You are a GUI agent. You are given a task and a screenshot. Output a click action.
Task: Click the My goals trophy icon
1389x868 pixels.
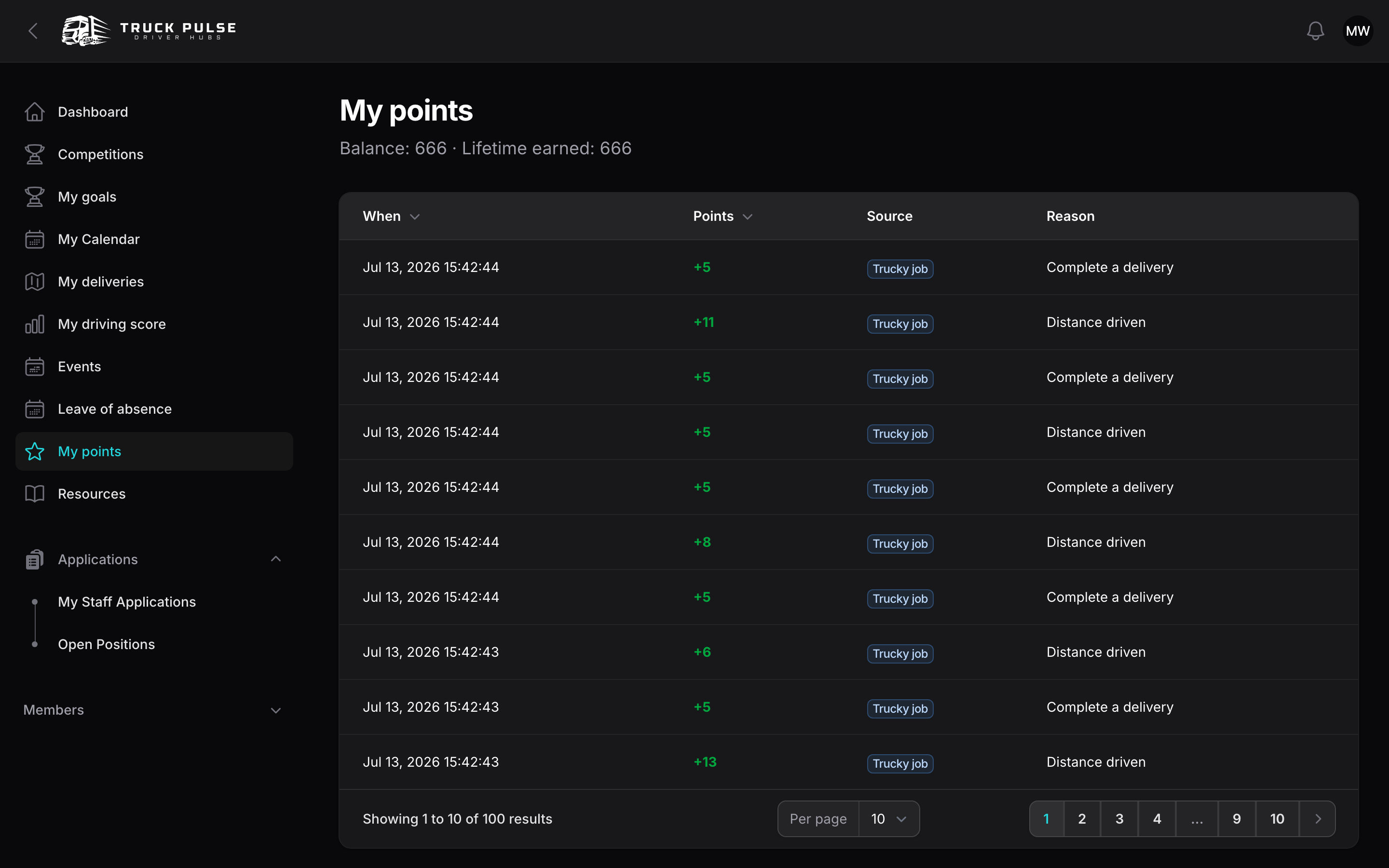[34, 197]
